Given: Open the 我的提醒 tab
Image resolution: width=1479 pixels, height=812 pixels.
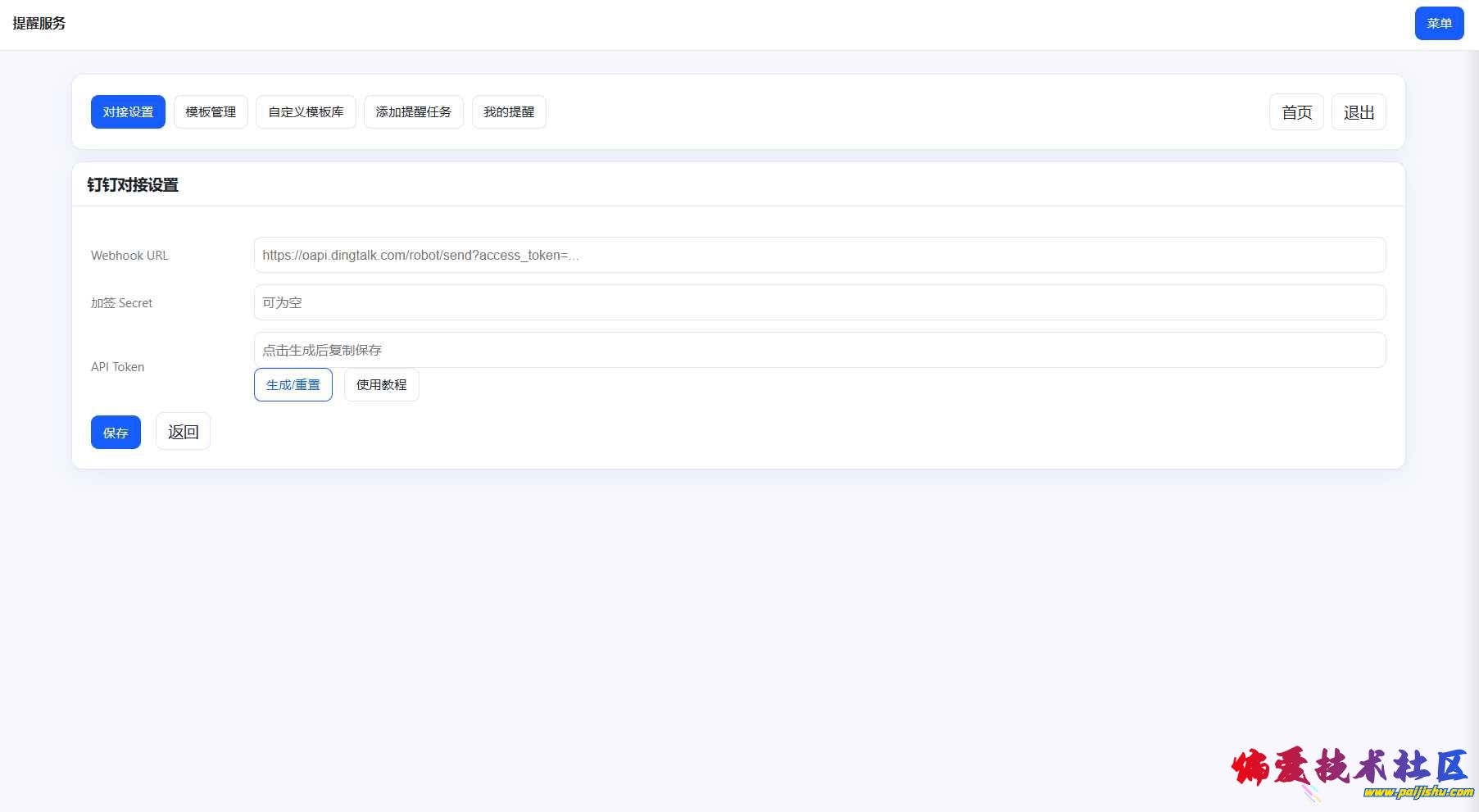Looking at the screenshot, I should [x=508, y=112].
